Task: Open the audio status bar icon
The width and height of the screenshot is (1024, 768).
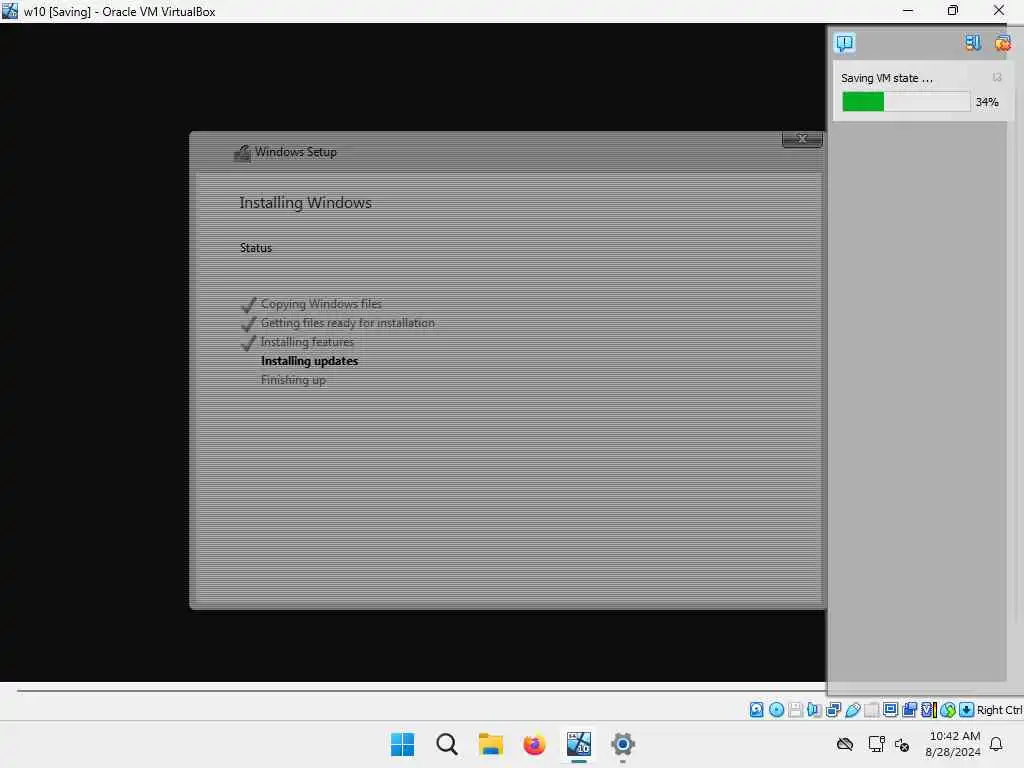Action: point(814,710)
